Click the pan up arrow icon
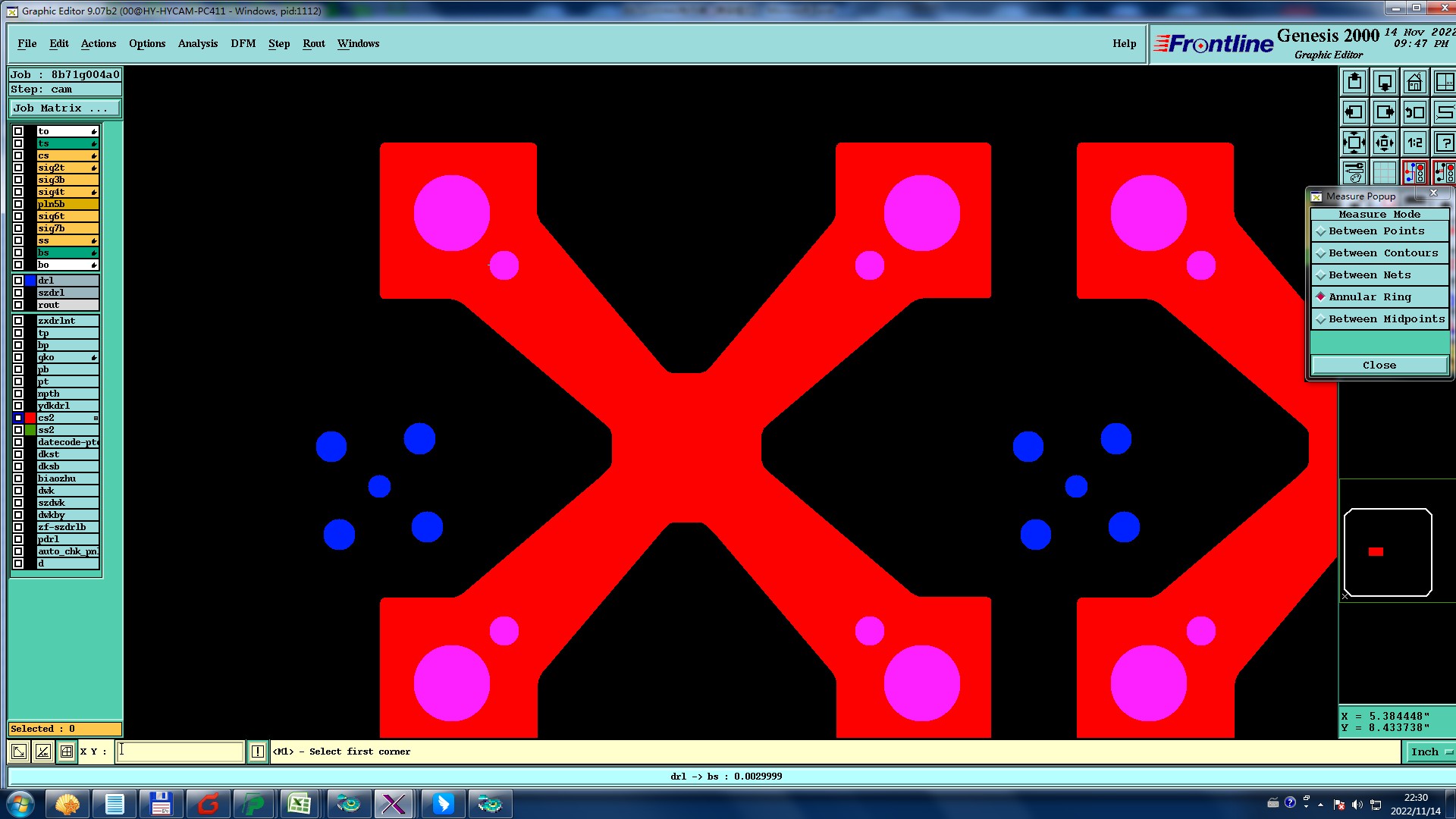The width and height of the screenshot is (1456, 819). pyautogui.click(x=1354, y=82)
